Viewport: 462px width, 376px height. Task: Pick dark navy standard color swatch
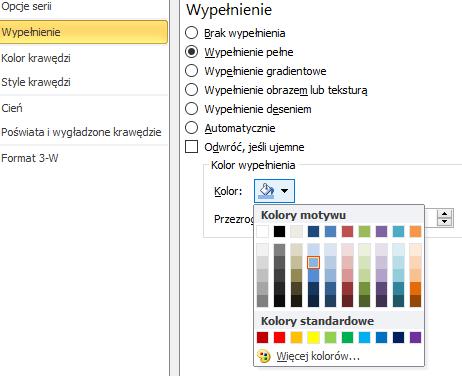click(x=399, y=337)
